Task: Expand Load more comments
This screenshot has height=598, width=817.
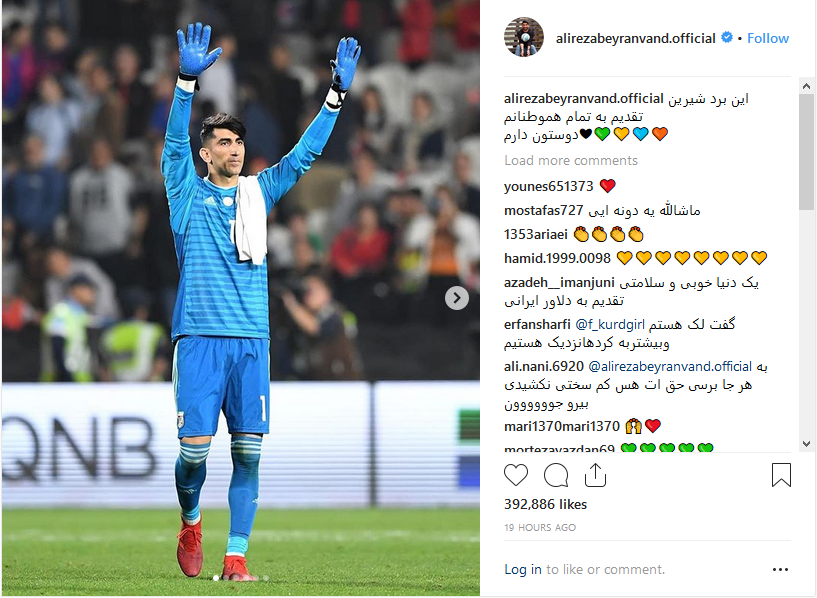Action: coord(571,160)
